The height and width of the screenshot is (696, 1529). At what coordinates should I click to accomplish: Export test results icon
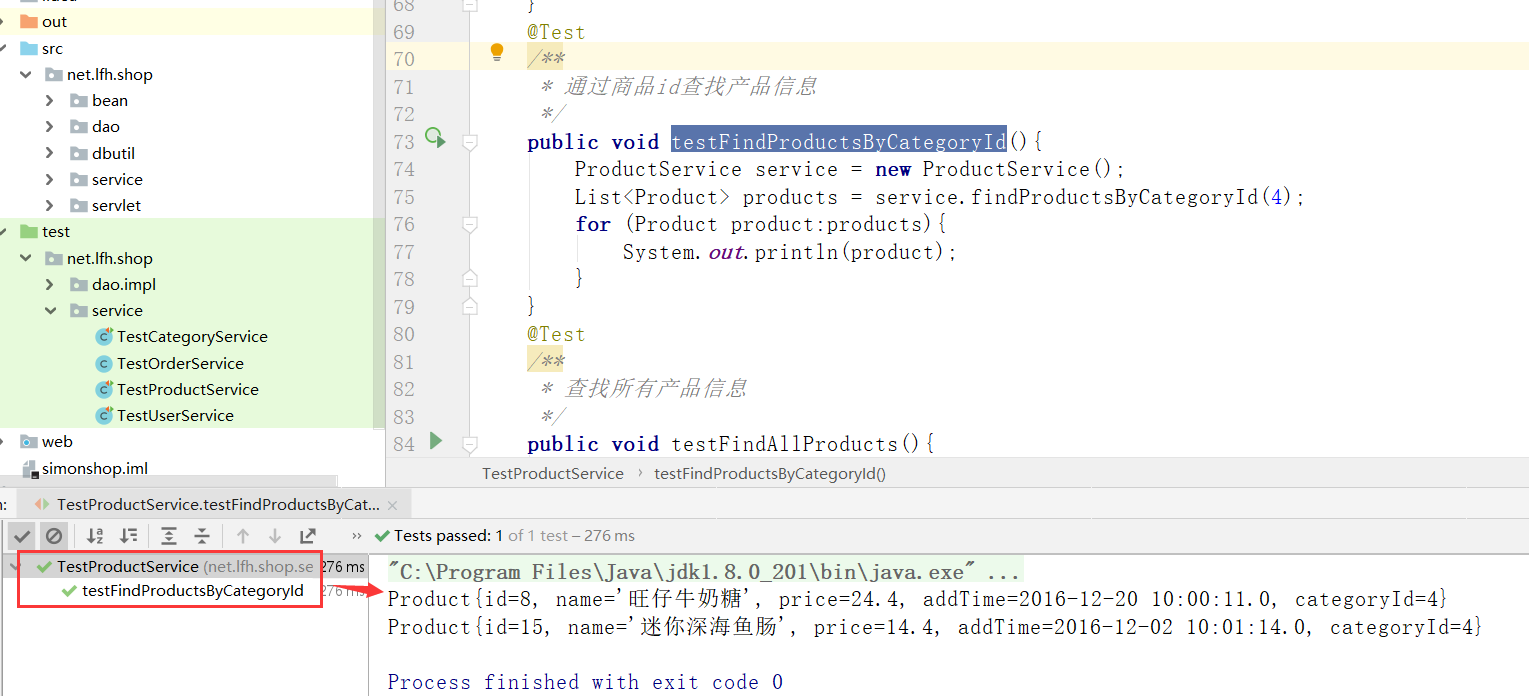pyautogui.click(x=308, y=536)
